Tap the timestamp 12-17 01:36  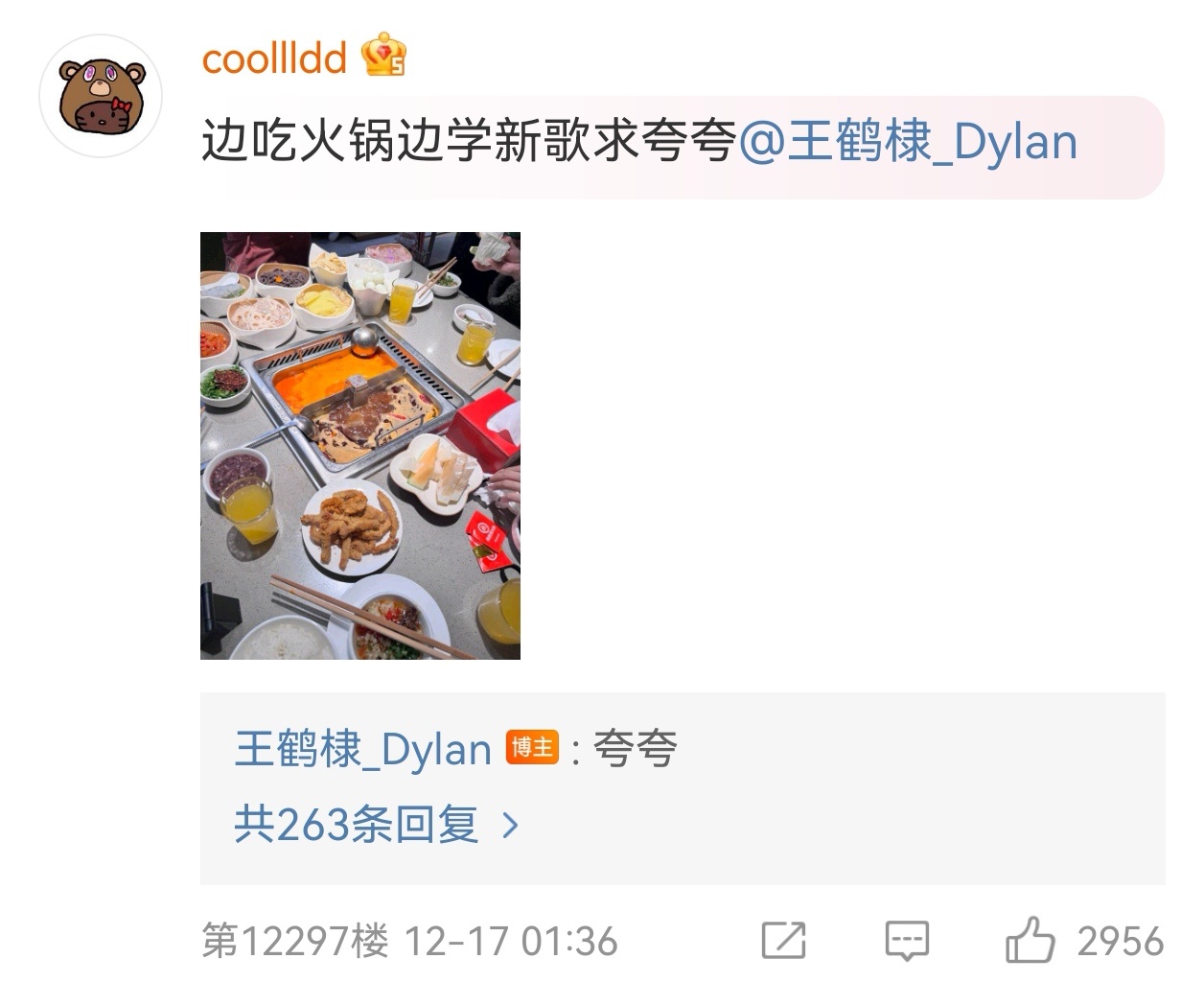tap(511, 941)
